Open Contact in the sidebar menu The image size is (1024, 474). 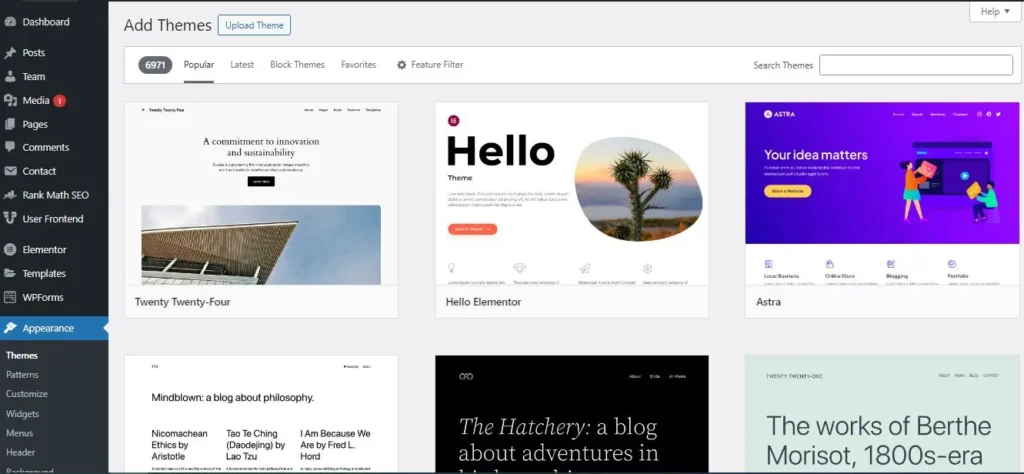(x=39, y=171)
